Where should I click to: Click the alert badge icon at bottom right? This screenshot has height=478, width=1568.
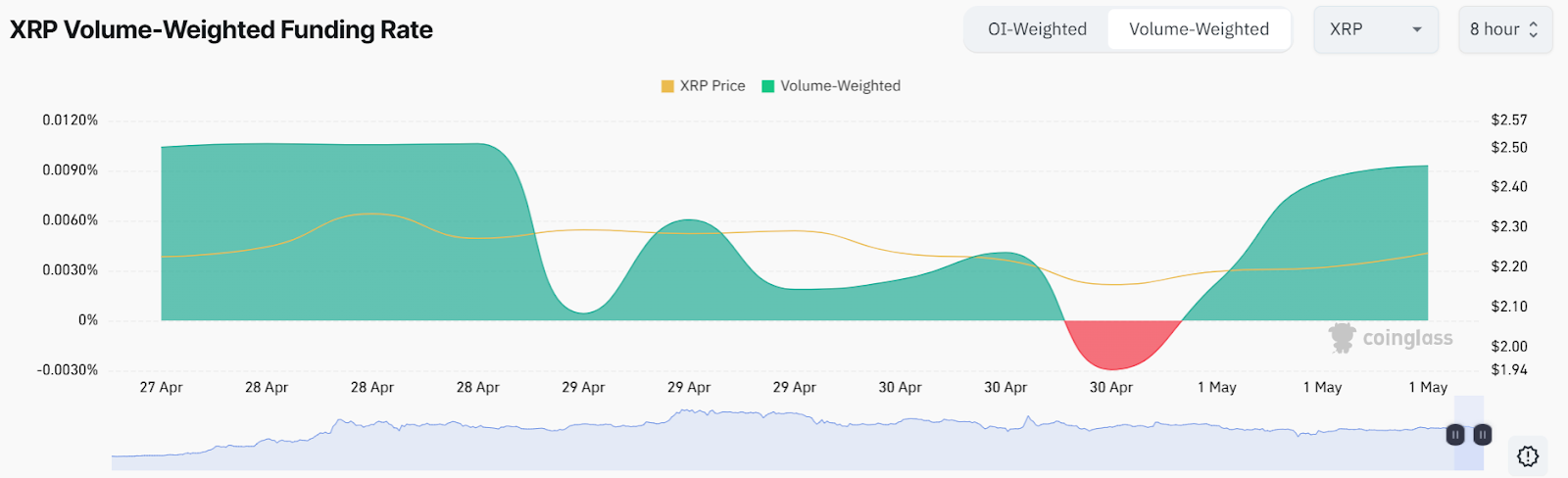(1528, 455)
